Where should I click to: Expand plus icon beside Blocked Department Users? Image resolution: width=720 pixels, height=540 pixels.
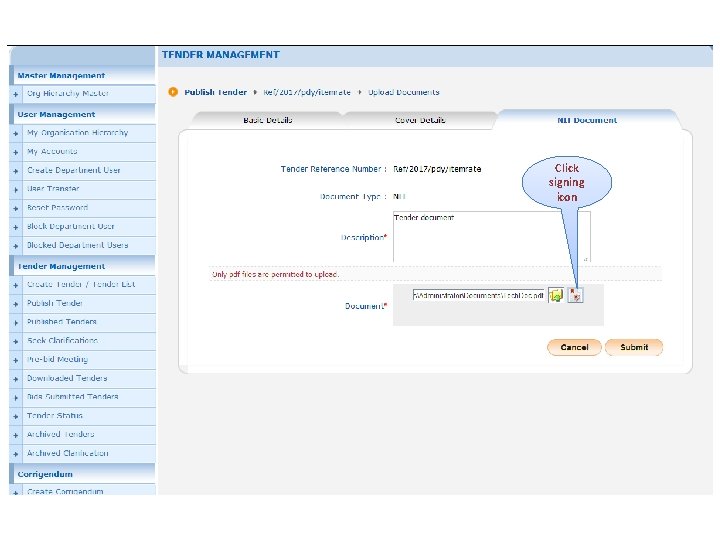coord(16,246)
